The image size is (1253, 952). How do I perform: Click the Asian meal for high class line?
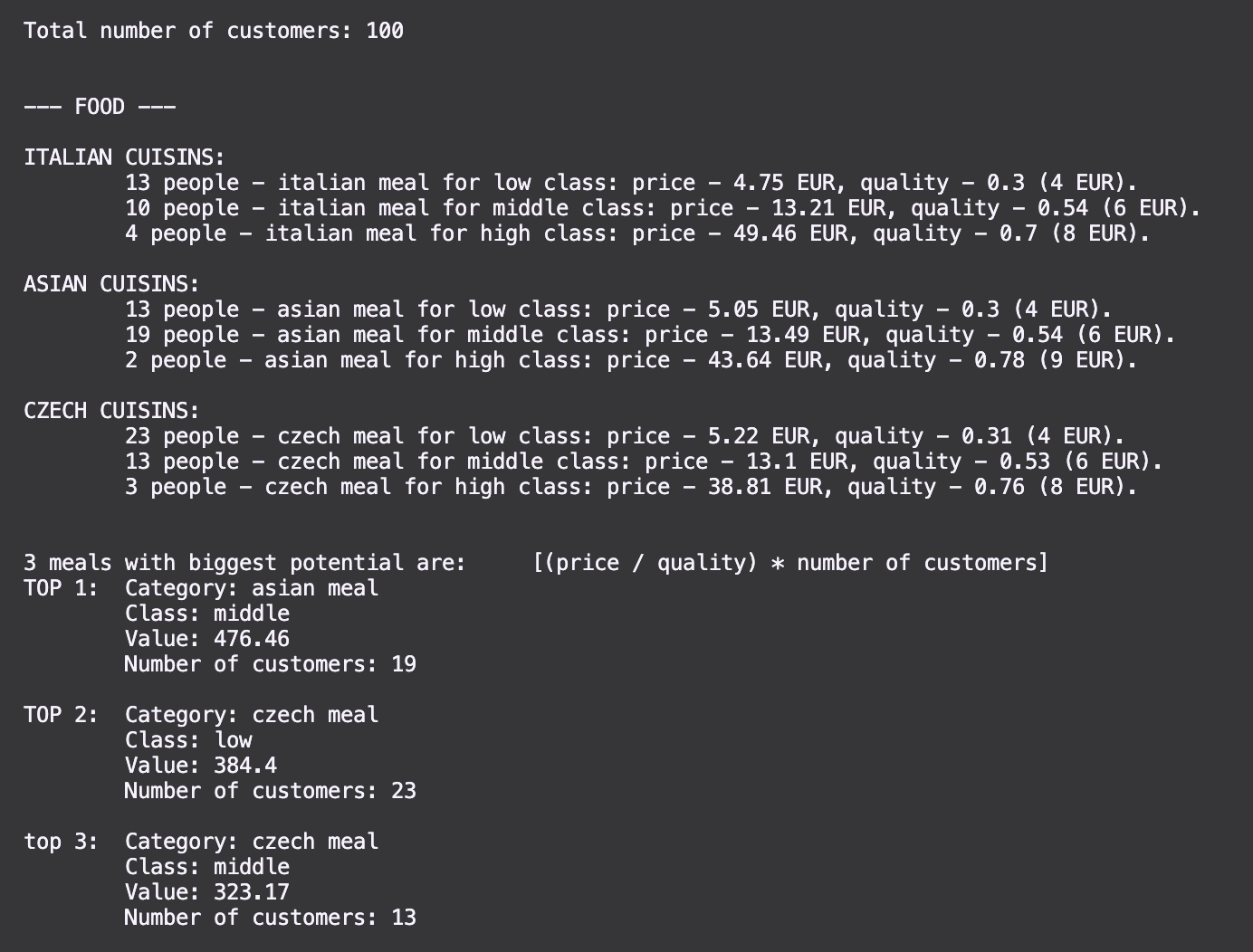pyautogui.click(x=630, y=360)
